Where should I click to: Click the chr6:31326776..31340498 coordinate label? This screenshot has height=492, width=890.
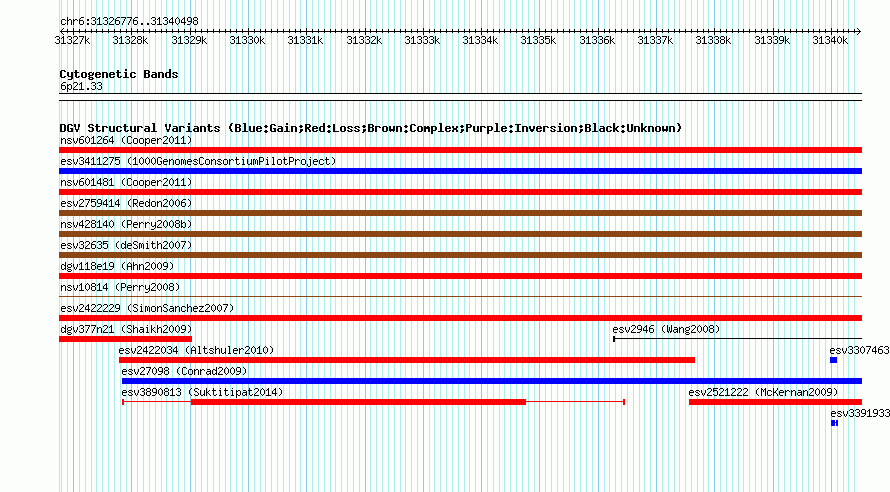pyautogui.click(x=129, y=21)
